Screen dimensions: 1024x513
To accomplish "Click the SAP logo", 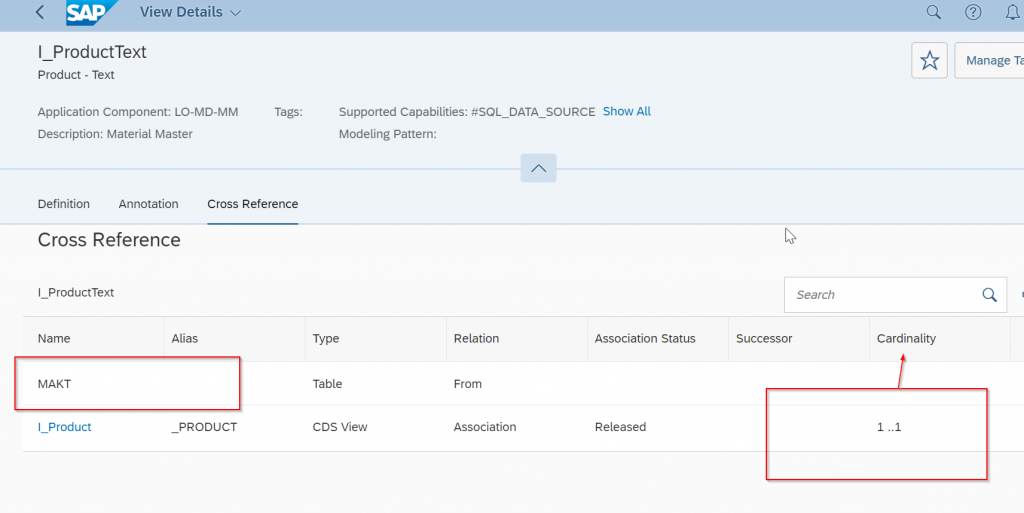I will pos(91,12).
